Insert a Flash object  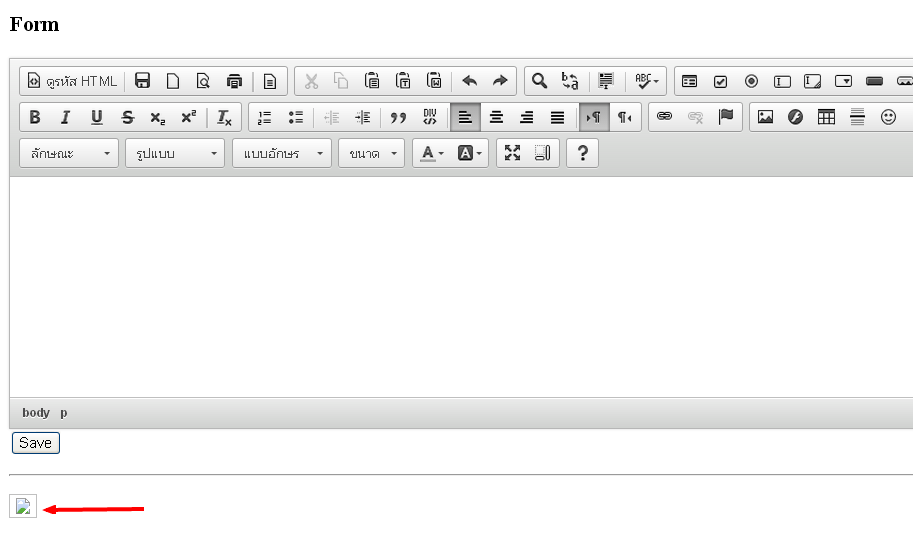[795, 117]
